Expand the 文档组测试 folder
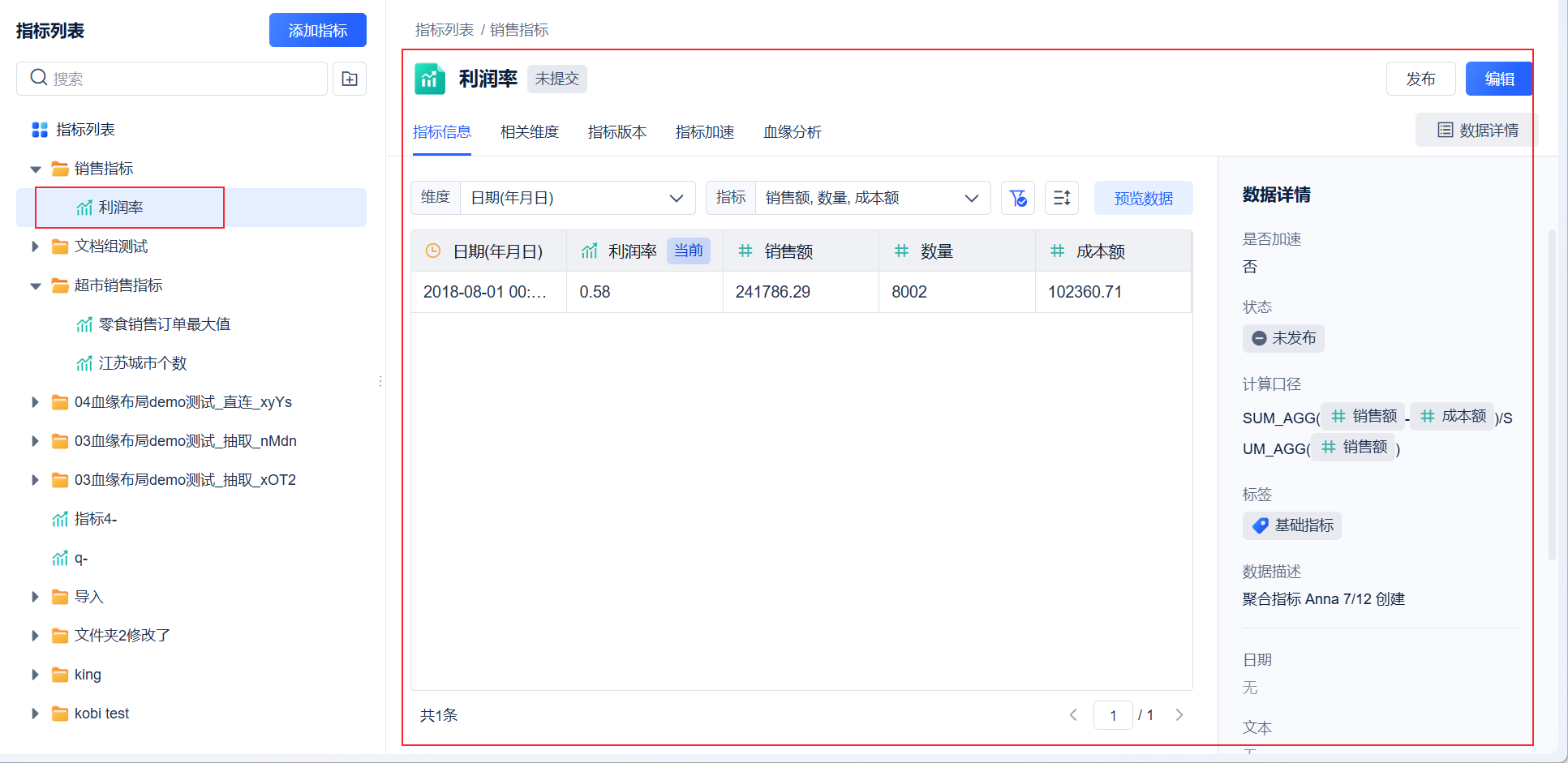 click(x=36, y=246)
